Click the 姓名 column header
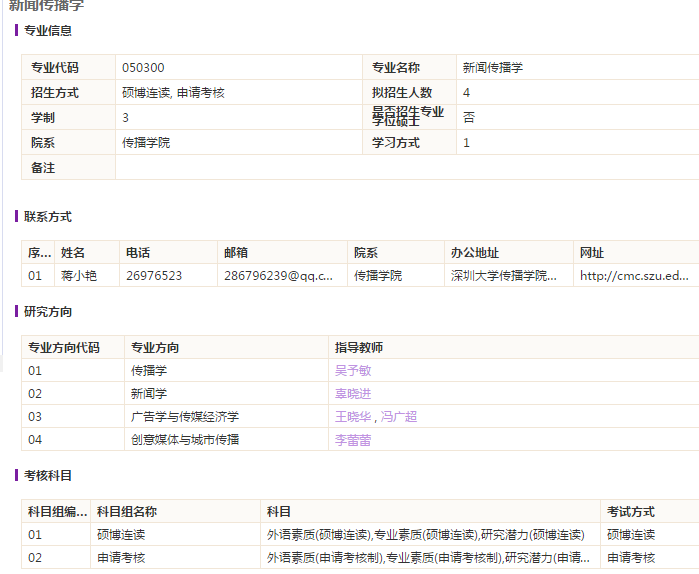 pyautogui.click(x=73, y=253)
